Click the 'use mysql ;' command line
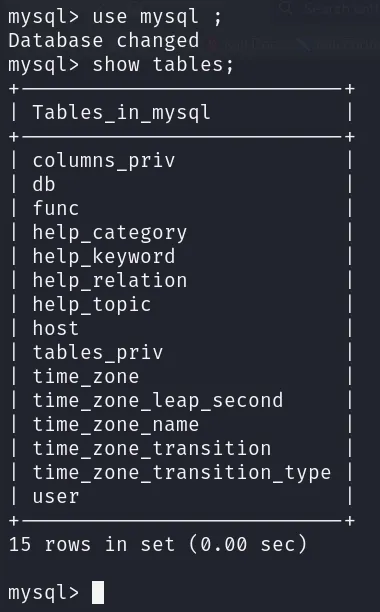Image resolution: width=380 pixels, height=612 pixels. pyautogui.click(x=115, y=17)
